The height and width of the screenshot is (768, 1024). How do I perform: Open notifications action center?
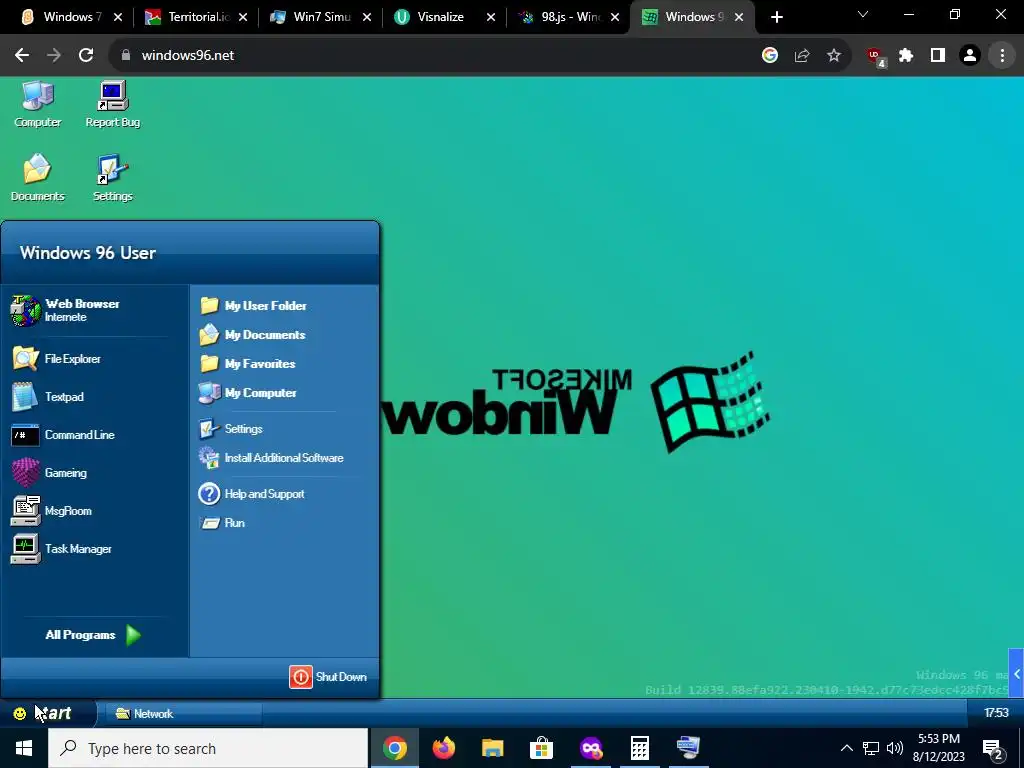click(993, 749)
